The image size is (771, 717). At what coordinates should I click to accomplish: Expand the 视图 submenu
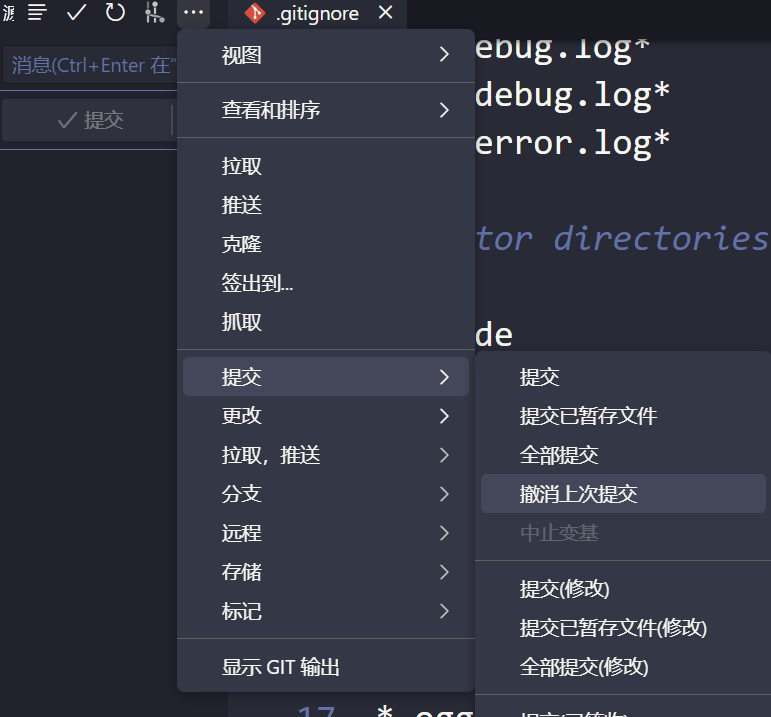point(326,55)
